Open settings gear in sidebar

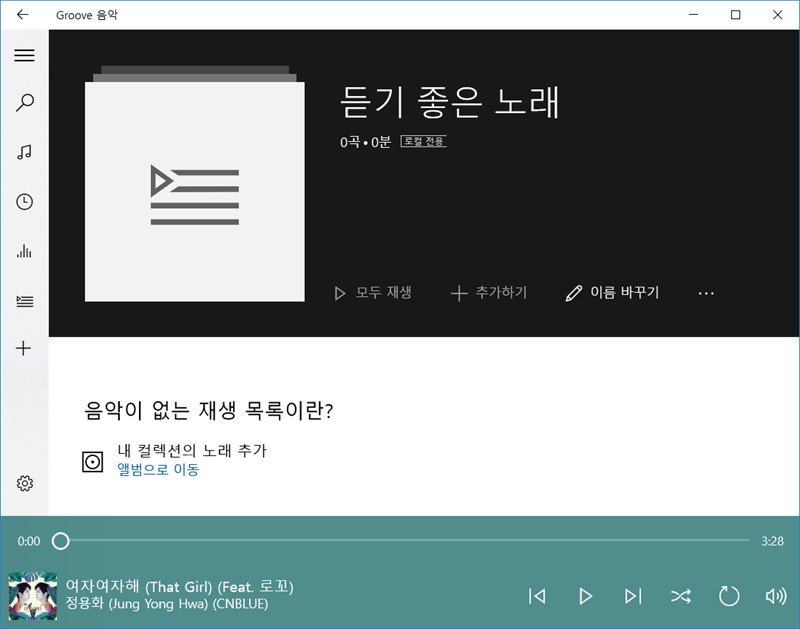tap(24, 483)
